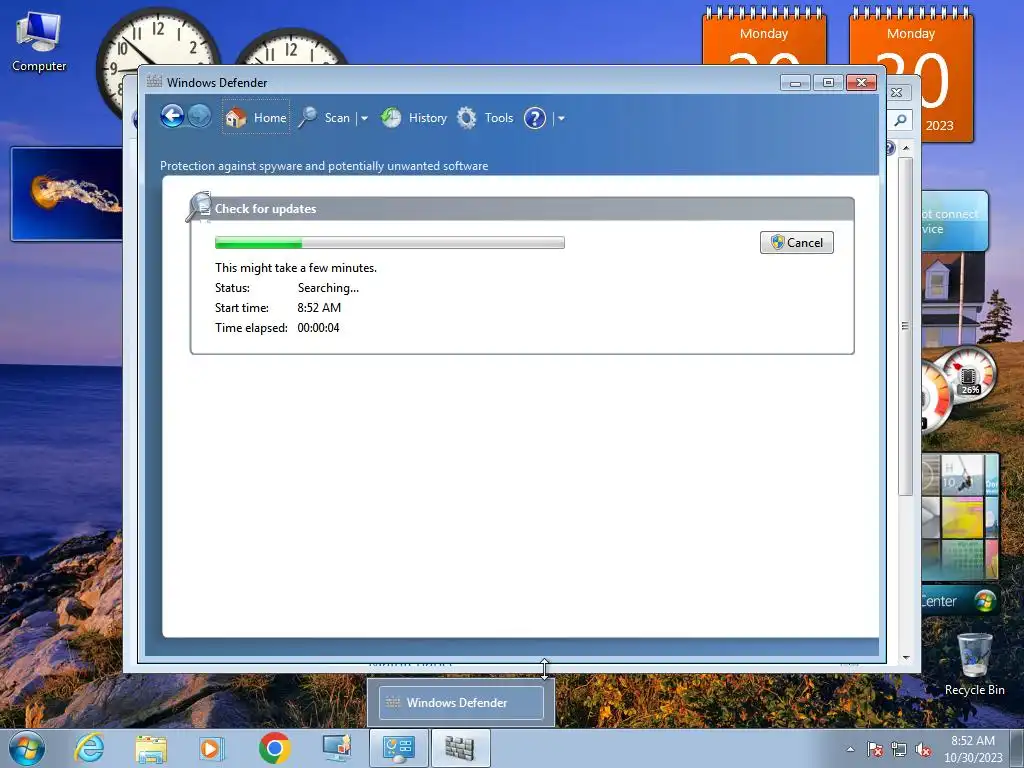Click the 'Searching...' status text

tap(328, 287)
